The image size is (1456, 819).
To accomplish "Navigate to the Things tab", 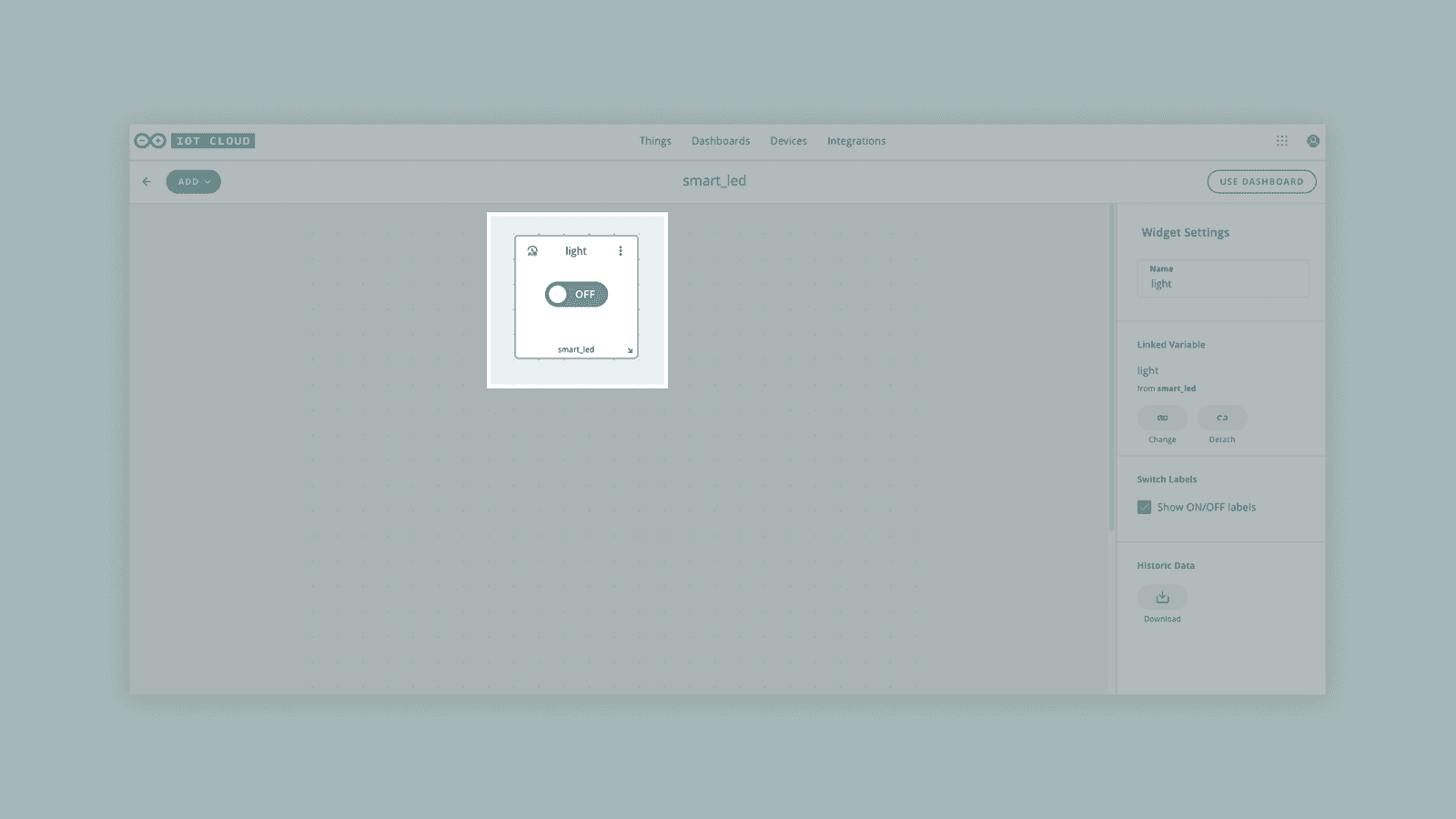I will pyautogui.click(x=655, y=141).
